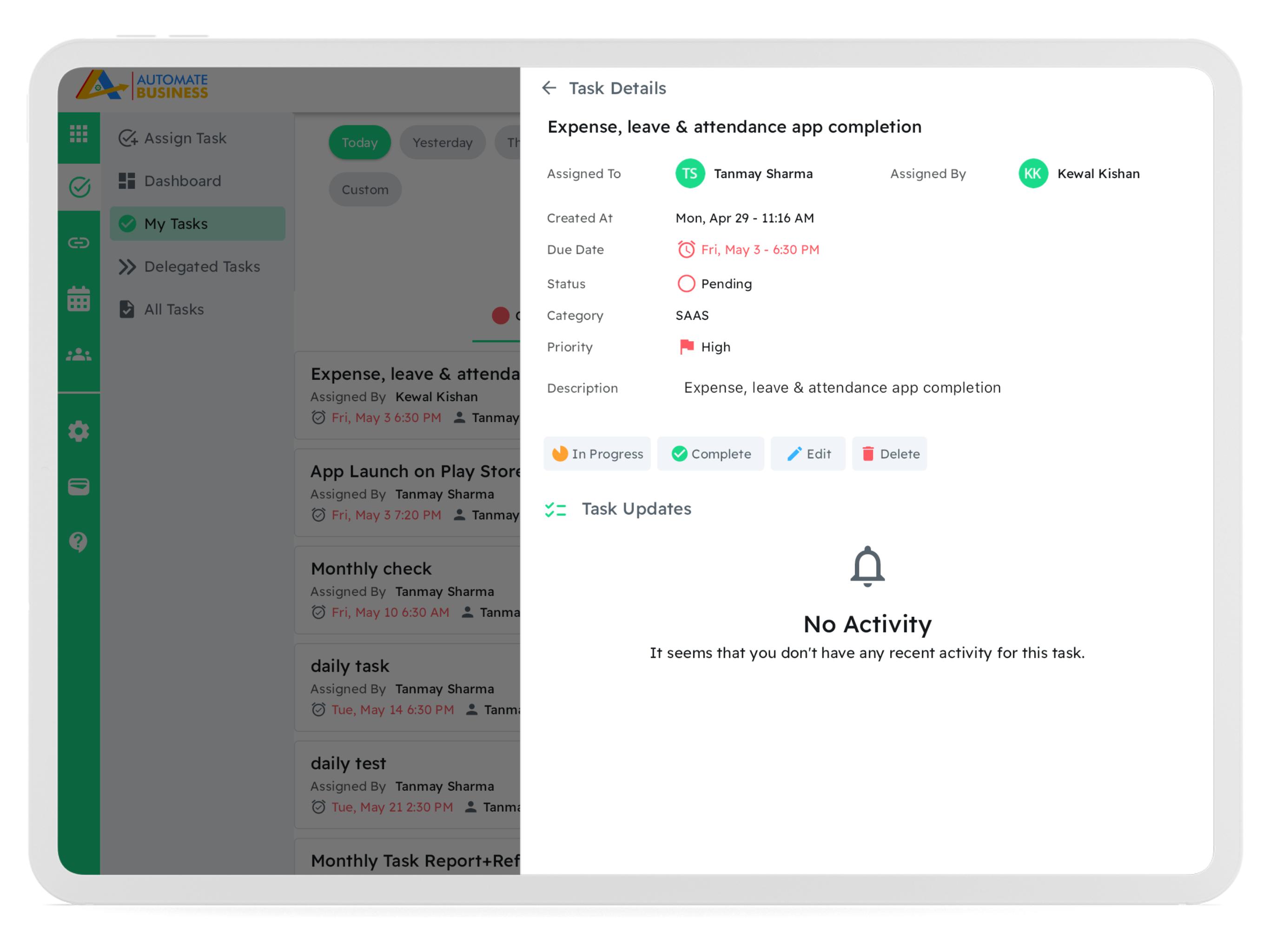1270x952 pixels.
Task: Open the daily task card
Action: pos(408,688)
